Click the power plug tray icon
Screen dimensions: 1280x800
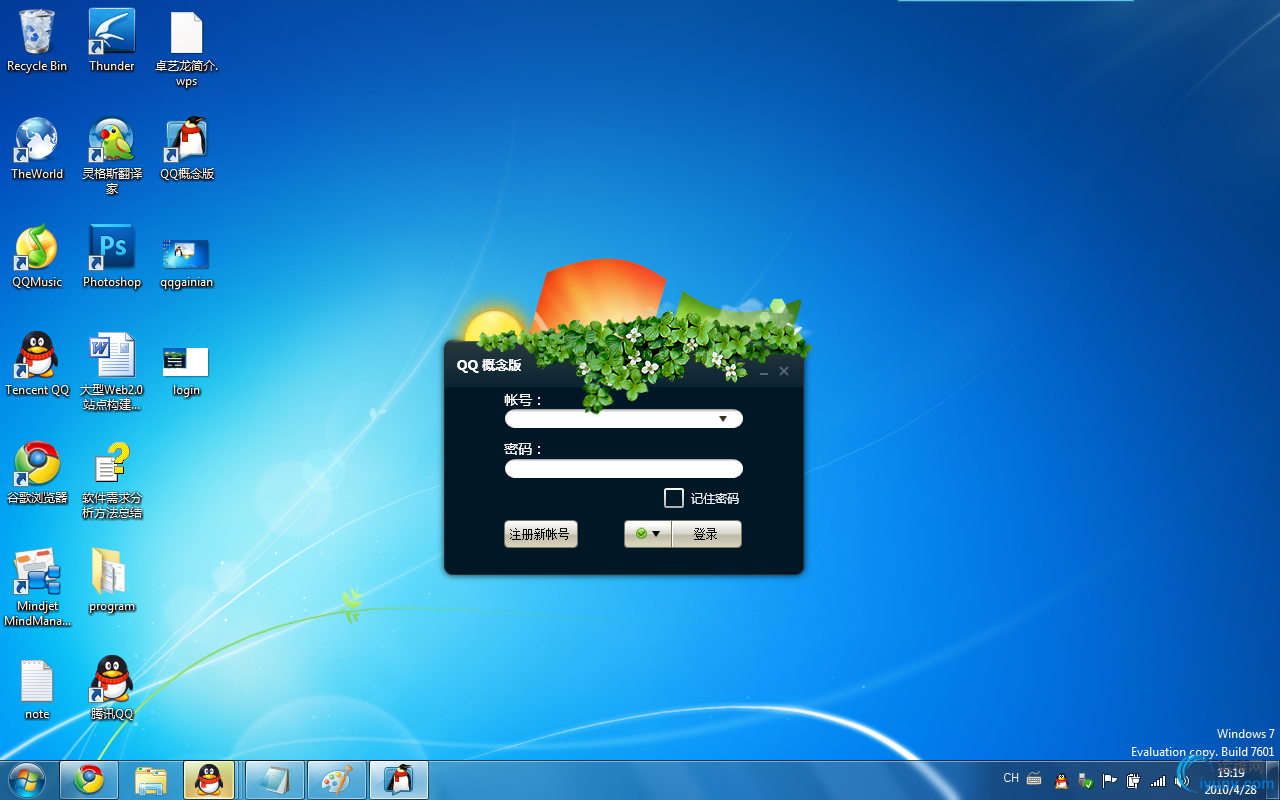pos(1133,781)
